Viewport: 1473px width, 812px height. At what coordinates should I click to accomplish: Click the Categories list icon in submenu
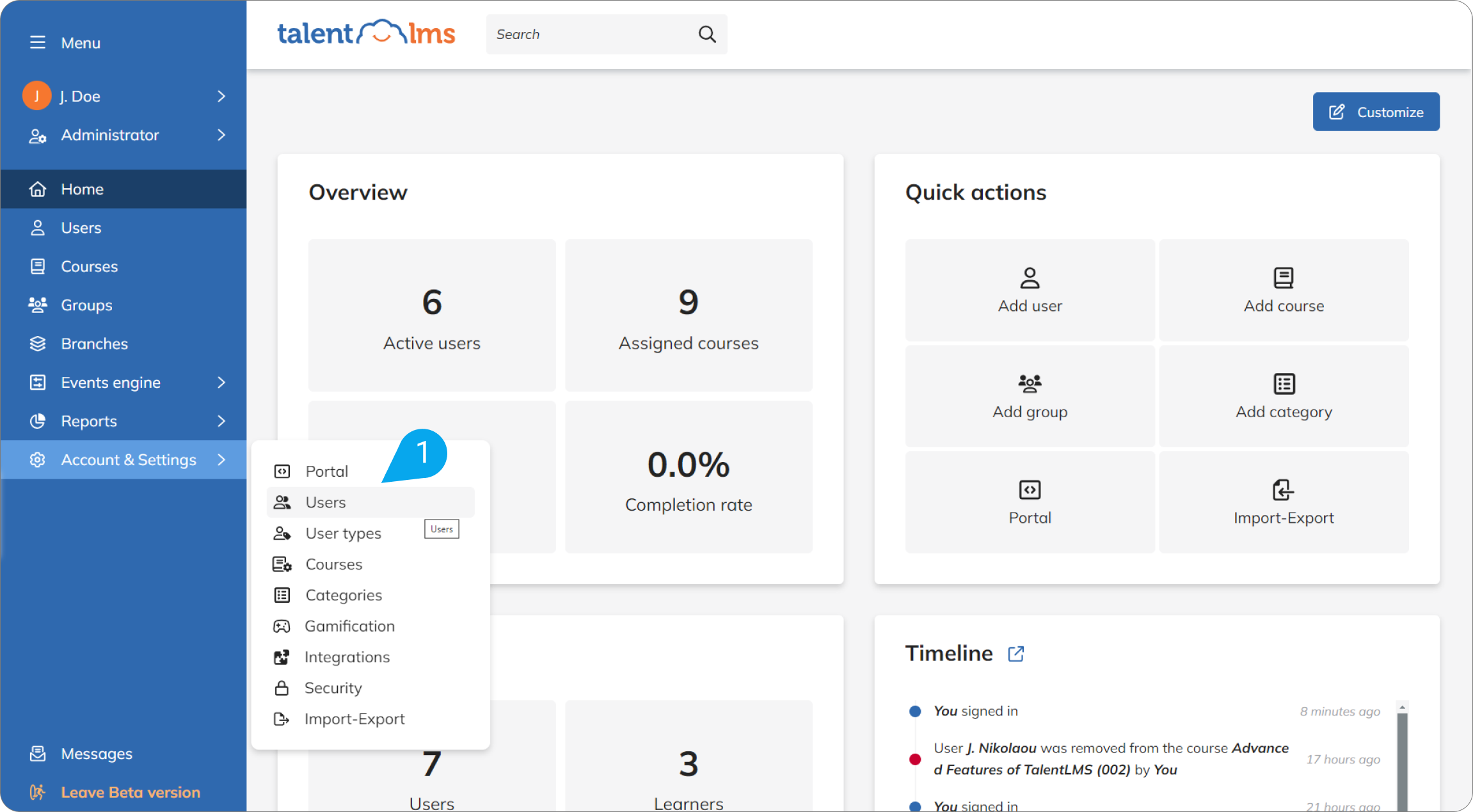coord(282,595)
